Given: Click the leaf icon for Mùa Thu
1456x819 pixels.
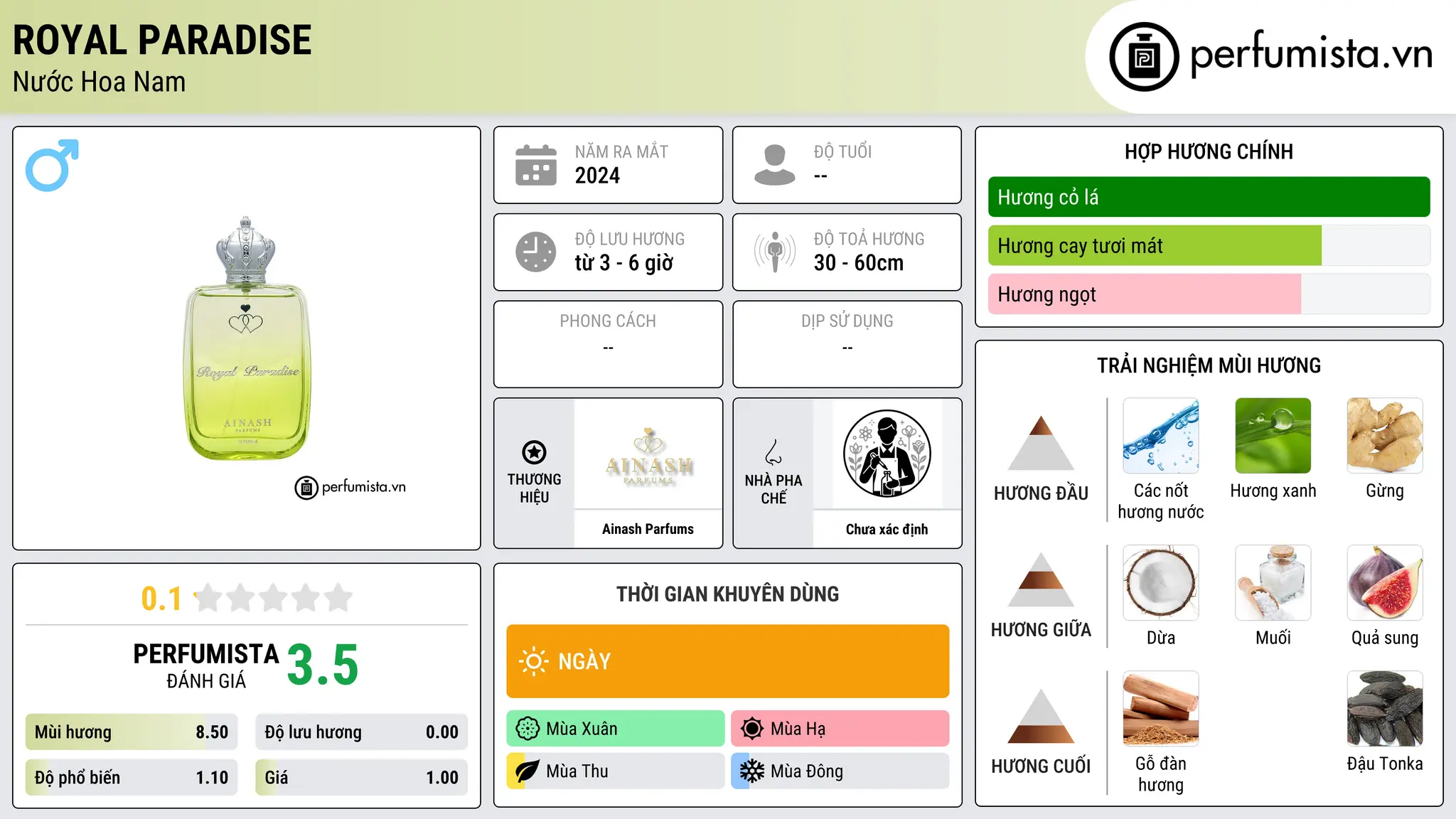Looking at the screenshot, I should 528,771.
